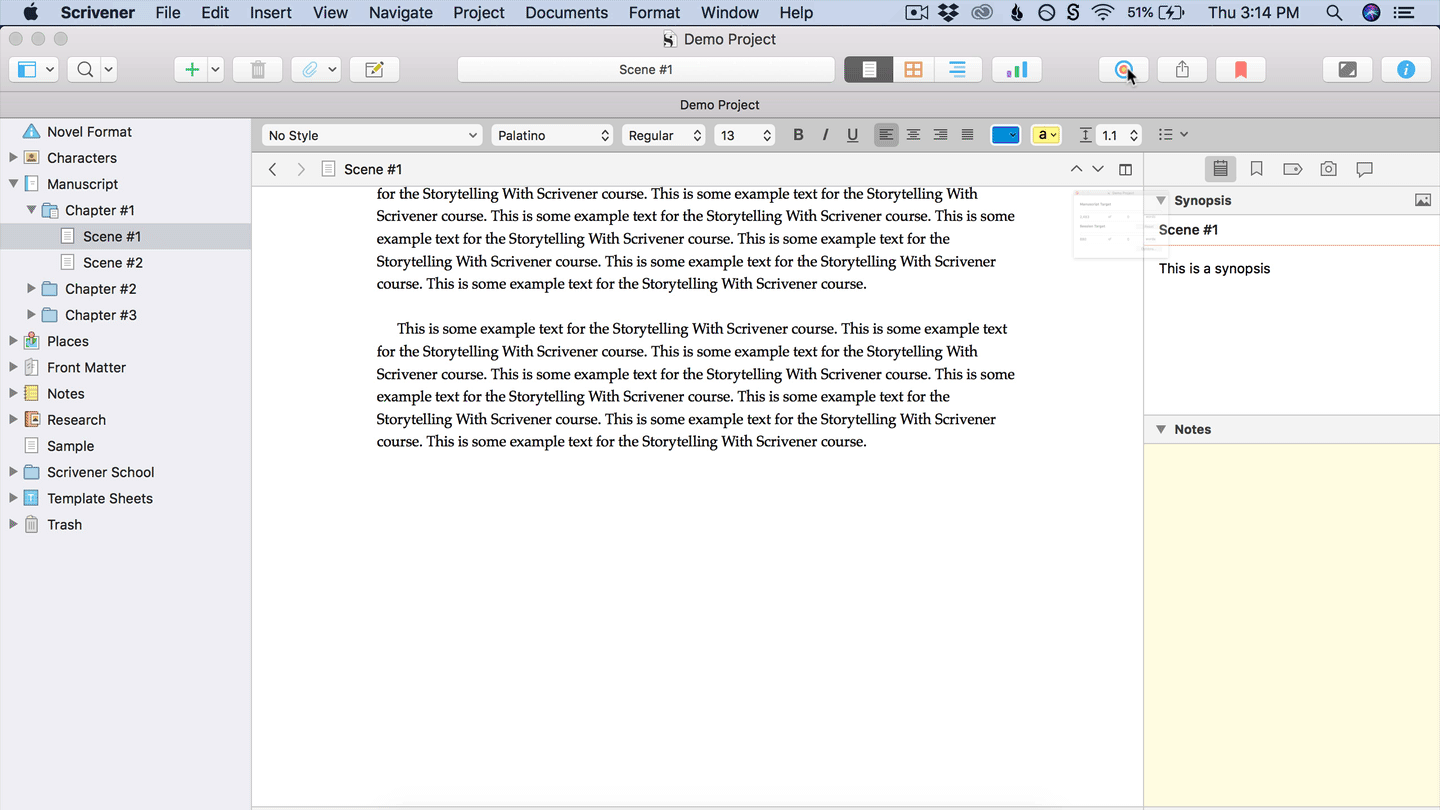This screenshot has height=810, width=1440.
Task: Add a new document with plus button
Action: pos(191,70)
